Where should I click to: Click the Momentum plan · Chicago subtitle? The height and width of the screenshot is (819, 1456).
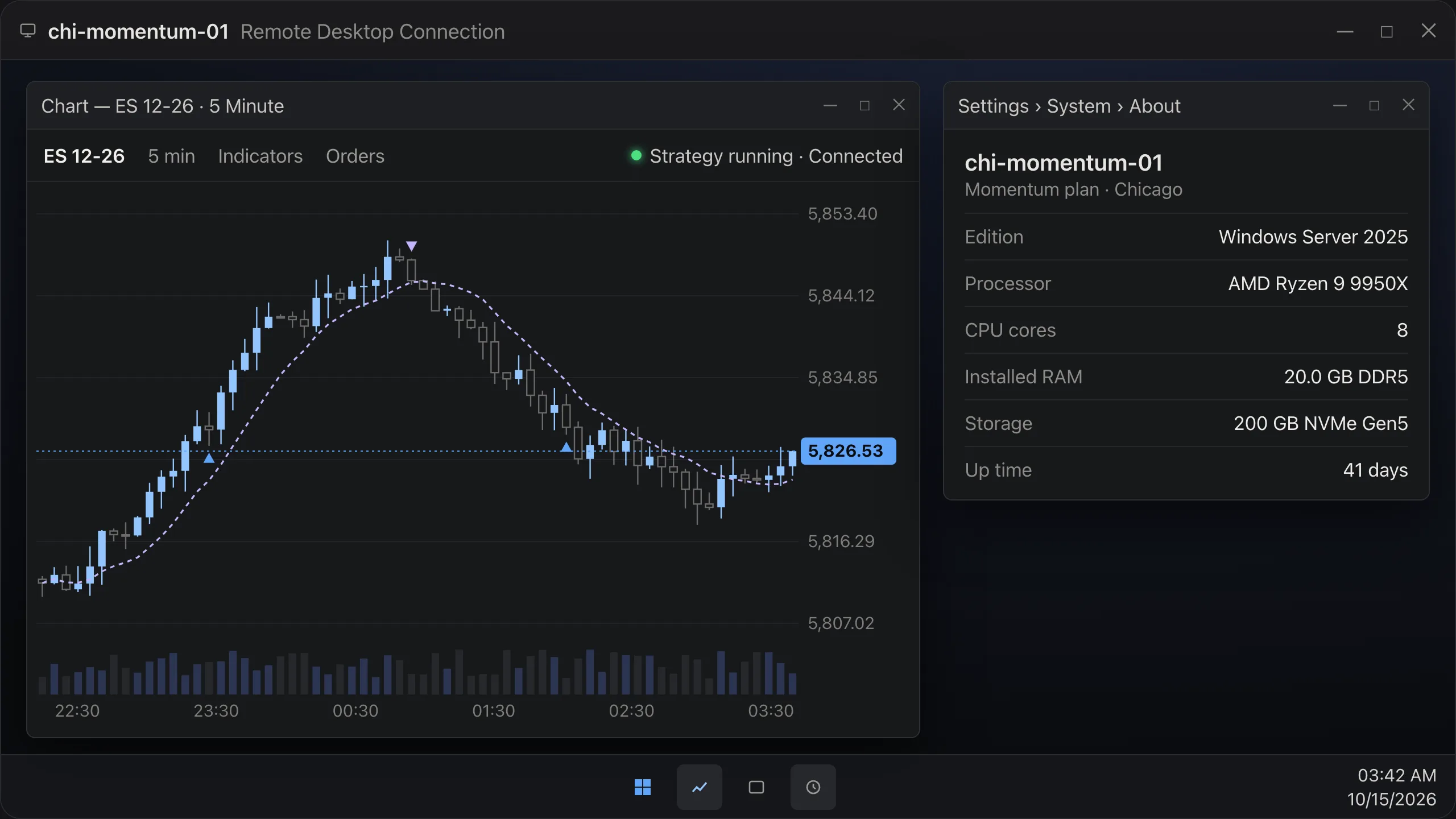[x=1073, y=189]
